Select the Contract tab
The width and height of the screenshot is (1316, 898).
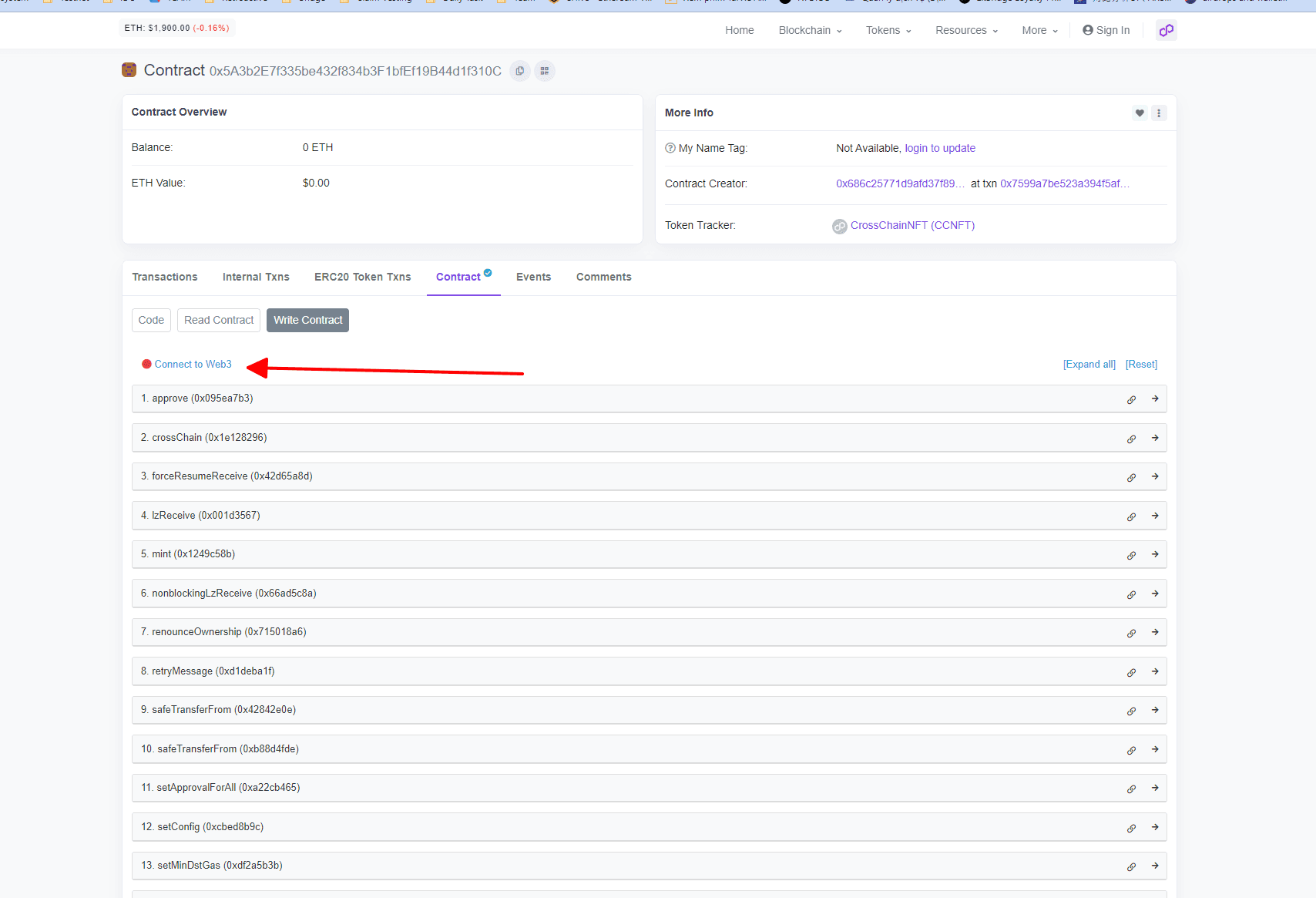click(464, 277)
